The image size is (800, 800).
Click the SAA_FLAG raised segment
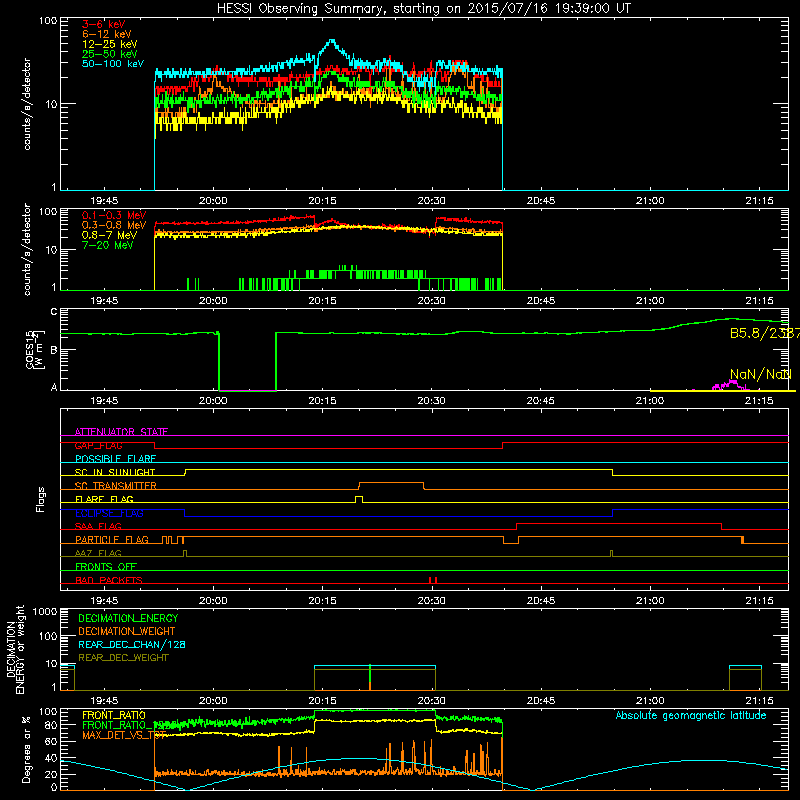[x=619, y=523]
